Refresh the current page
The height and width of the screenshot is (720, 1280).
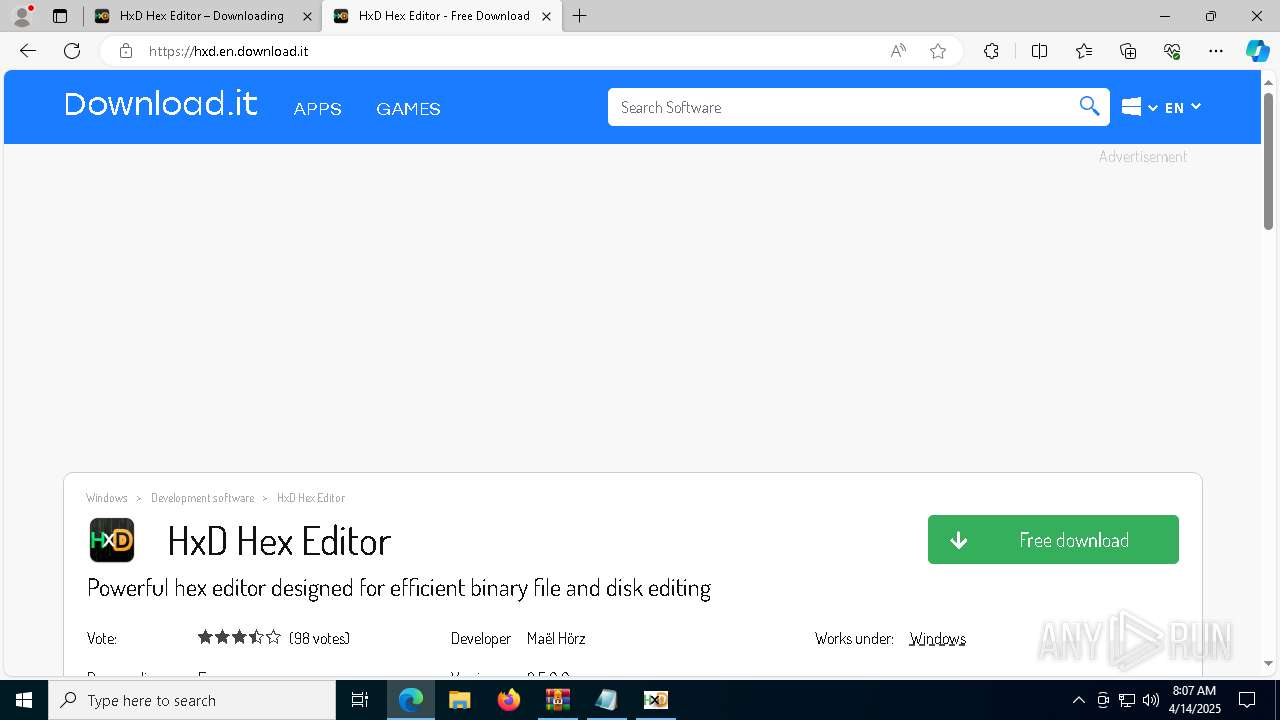72,51
